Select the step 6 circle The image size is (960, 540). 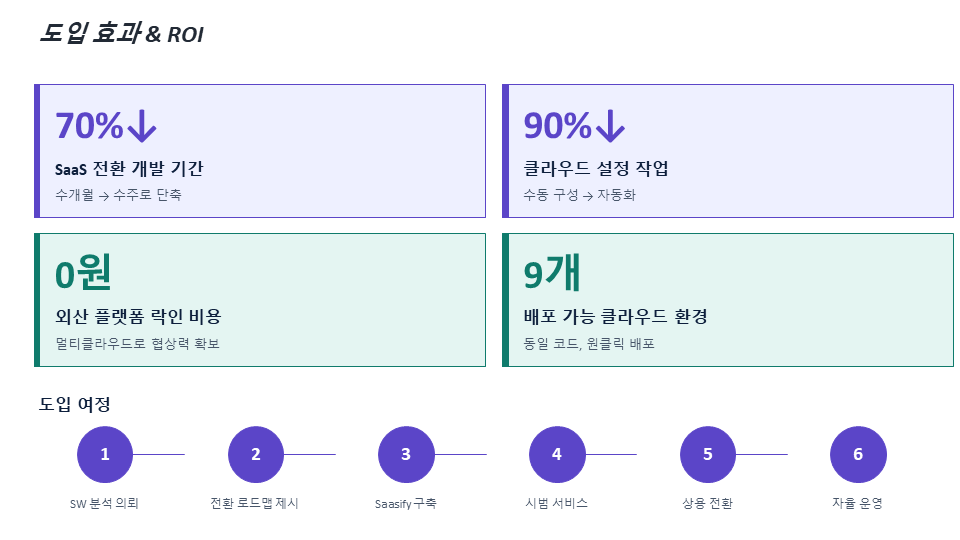(858, 454)
